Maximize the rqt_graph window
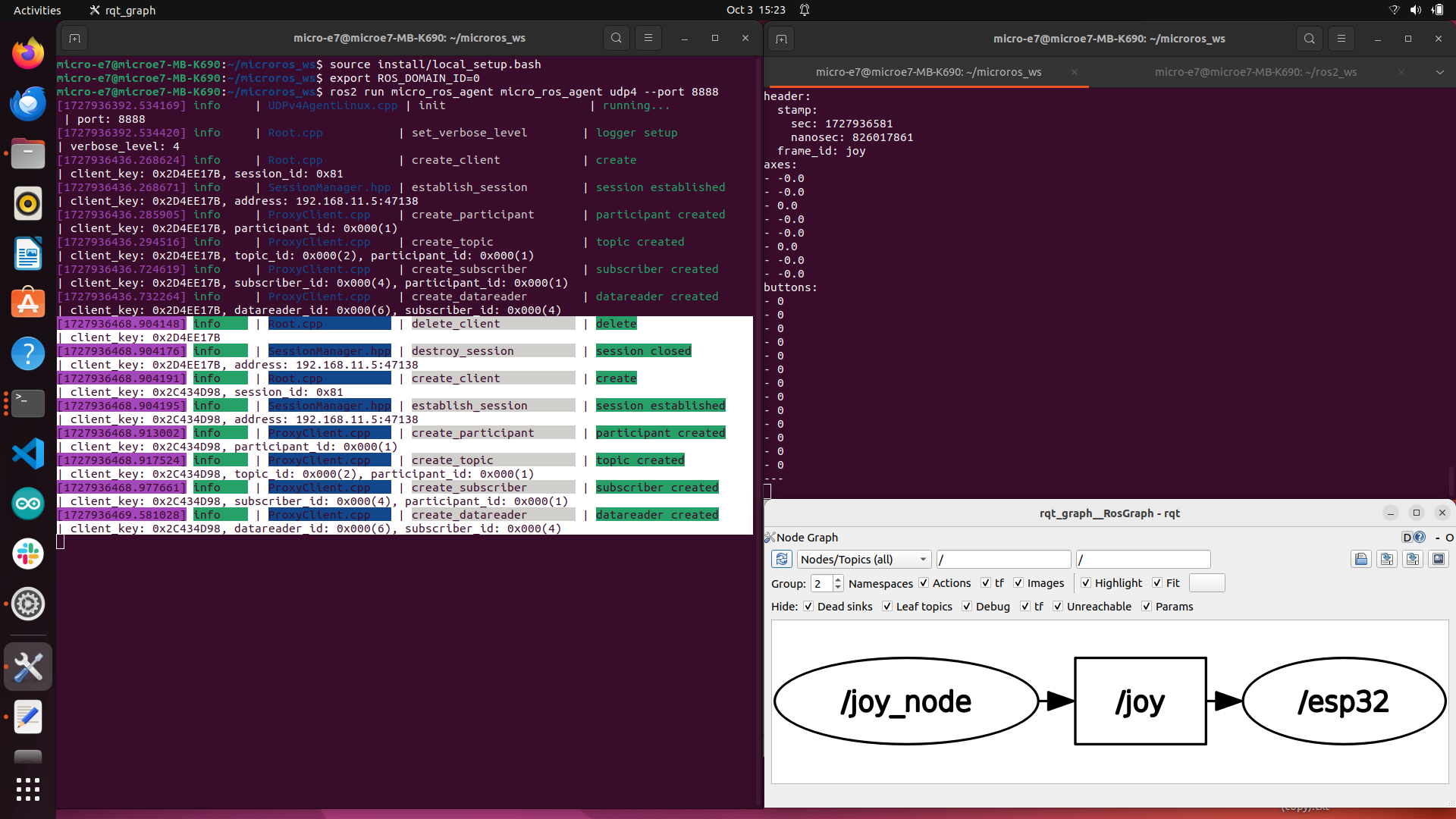 click(x=1417, y=513)
